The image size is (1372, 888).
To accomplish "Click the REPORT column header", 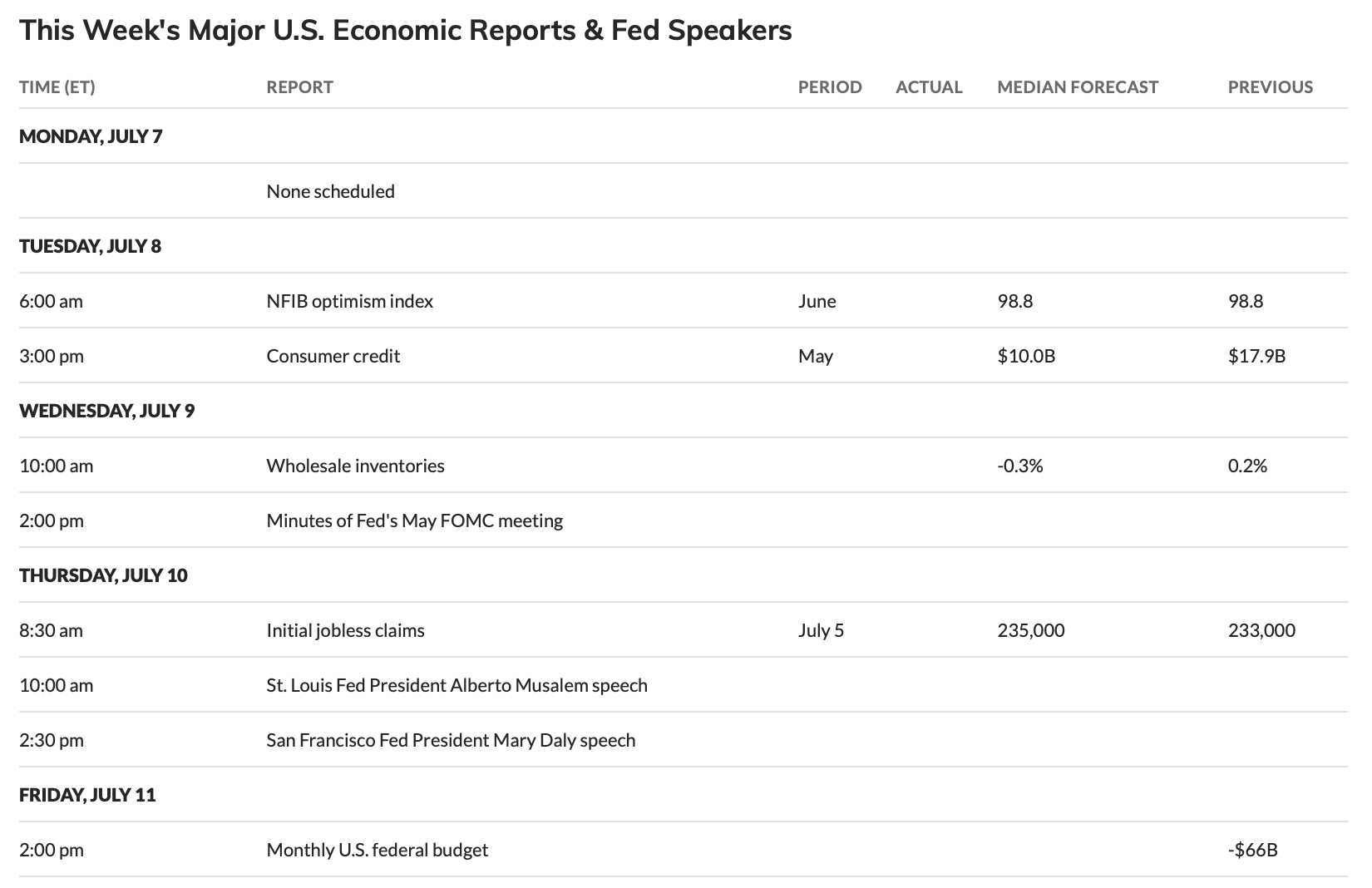I will 299,87.
